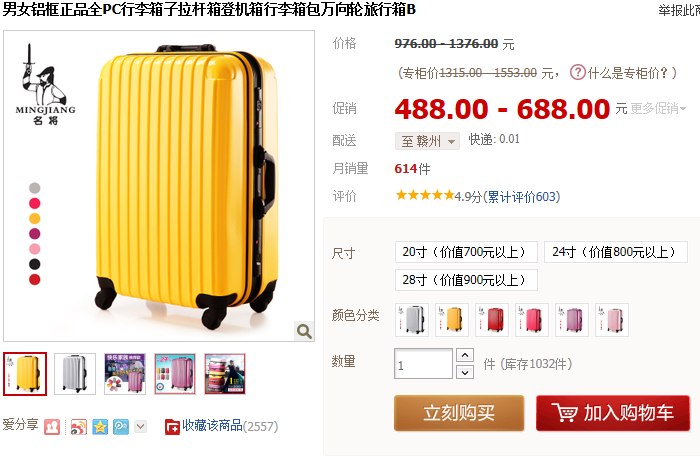Share via the Weibo icon
The height and width of the screenshot is (463, 700).
79,427
